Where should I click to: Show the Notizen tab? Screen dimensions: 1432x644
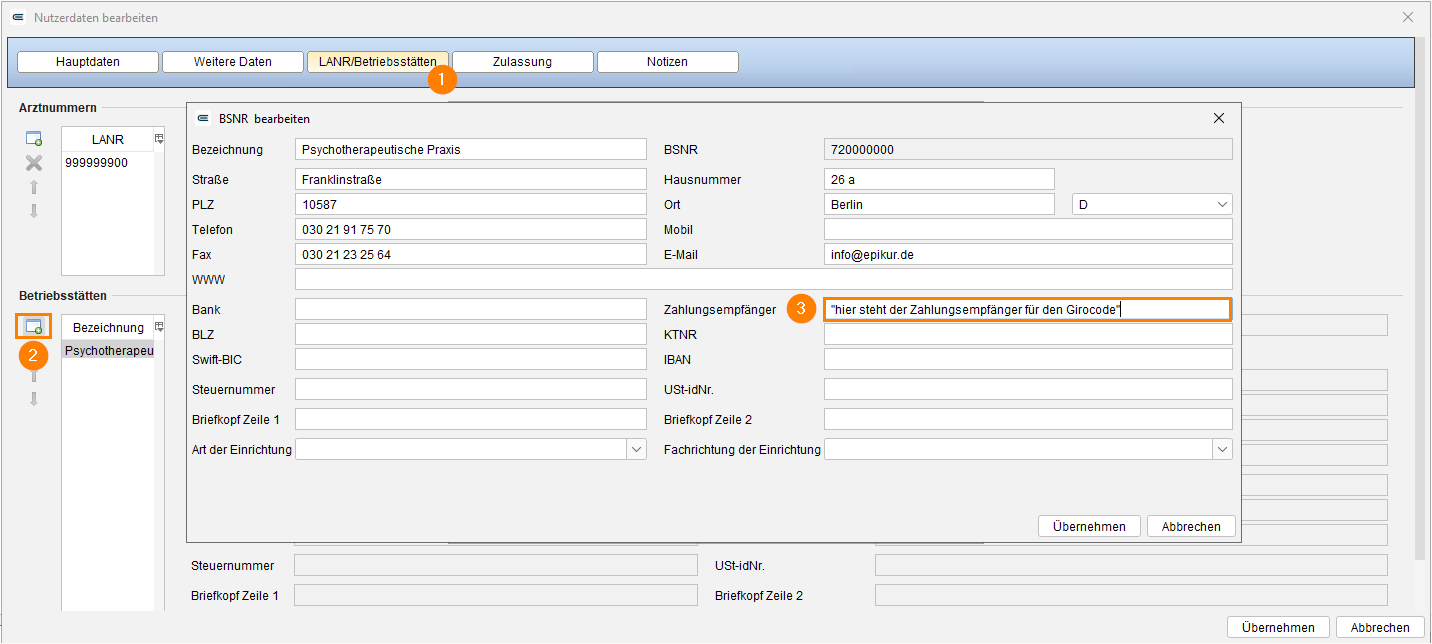(x=667, y=62)
